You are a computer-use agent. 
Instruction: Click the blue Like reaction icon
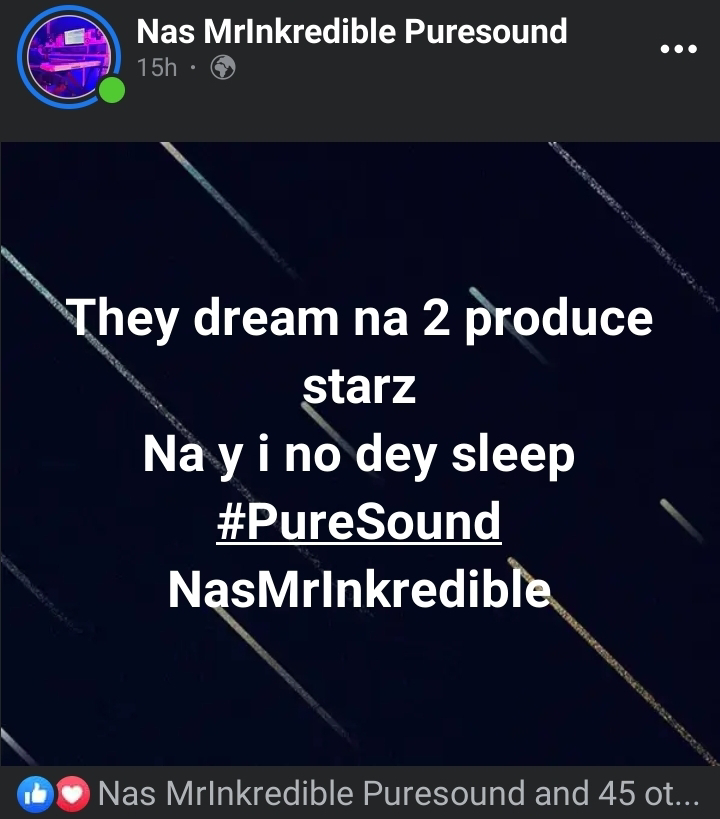coord(35,794)
